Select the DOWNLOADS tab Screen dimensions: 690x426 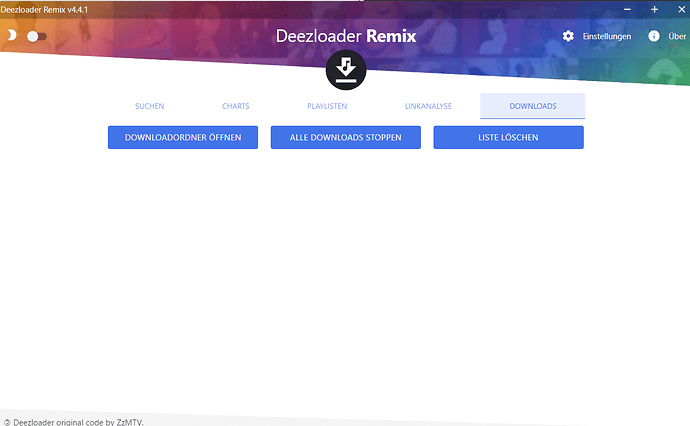click(x=532, y=106)
